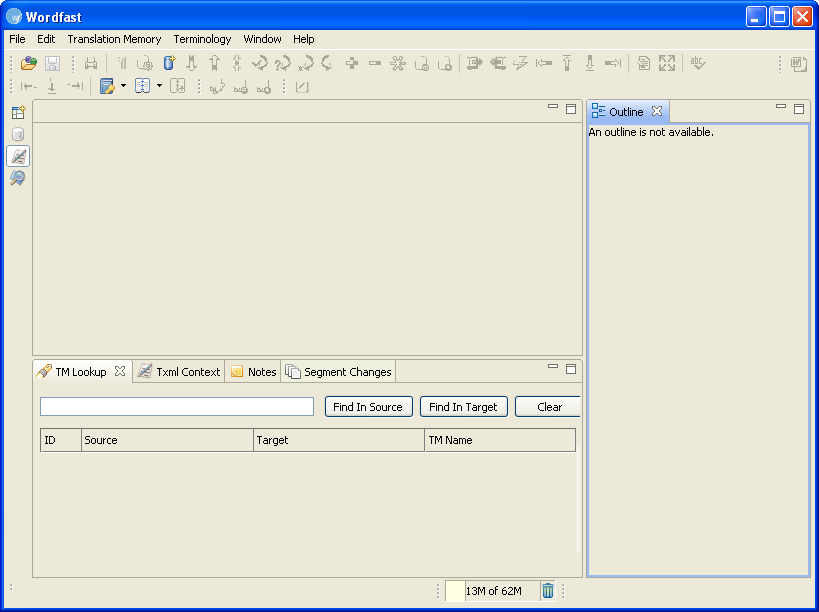Image resolution: width=819 pixels, height=612 pixels.
Task: Click the Find In Source button
Action: click(369, 407)
